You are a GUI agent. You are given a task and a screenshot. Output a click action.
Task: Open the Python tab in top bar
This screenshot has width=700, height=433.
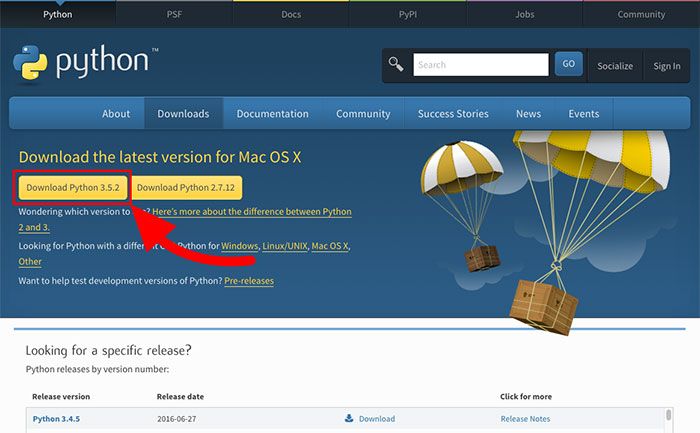[58, 14]
